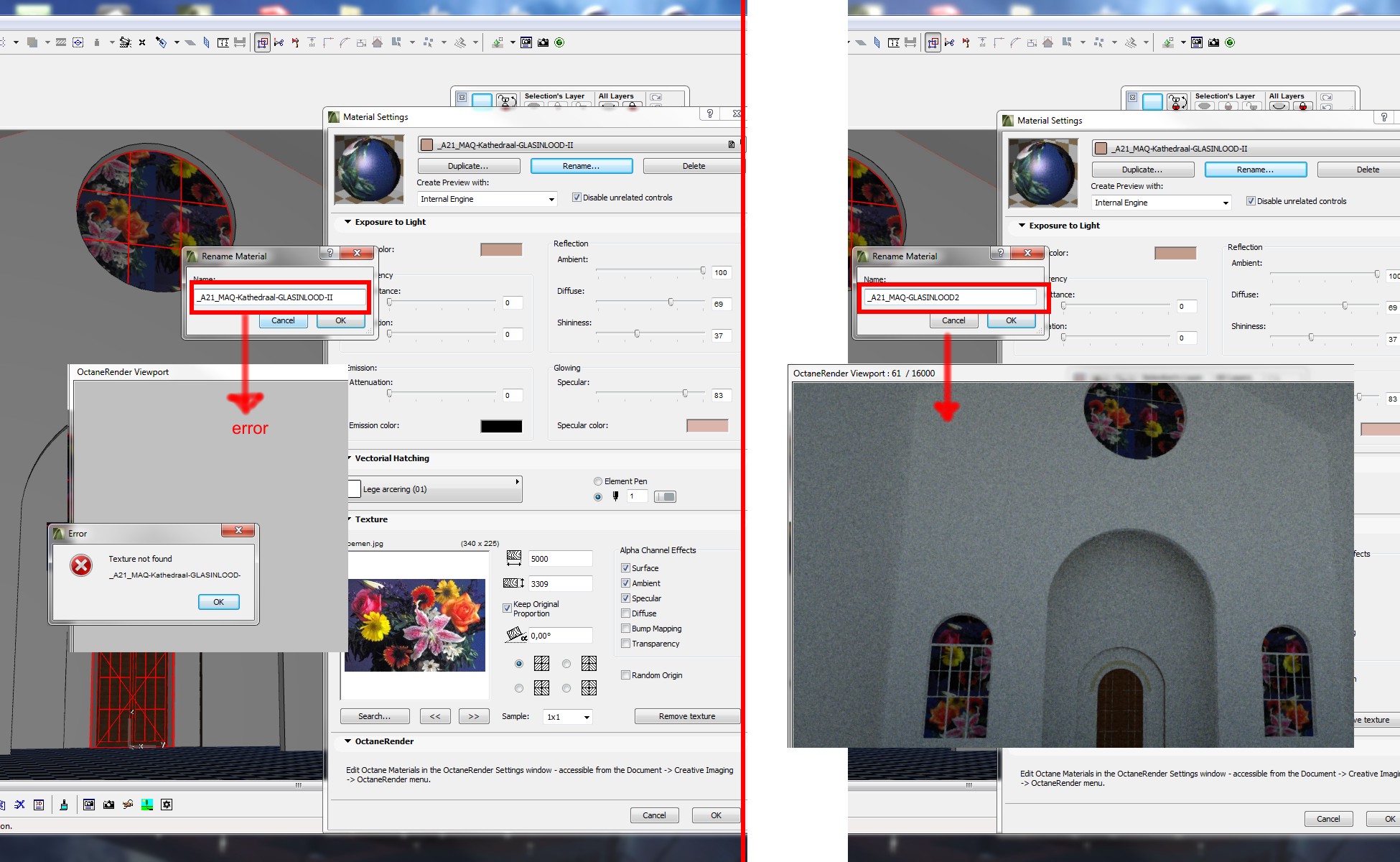Select the Element Pen radio button
This screenshot has width=1400, height=862.
point(598,481)
